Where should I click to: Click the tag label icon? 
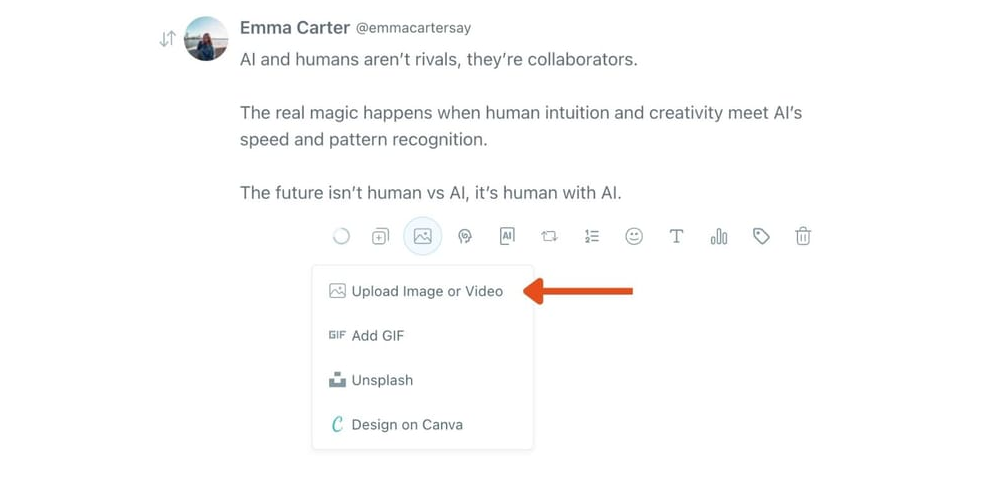coord(761,237)
